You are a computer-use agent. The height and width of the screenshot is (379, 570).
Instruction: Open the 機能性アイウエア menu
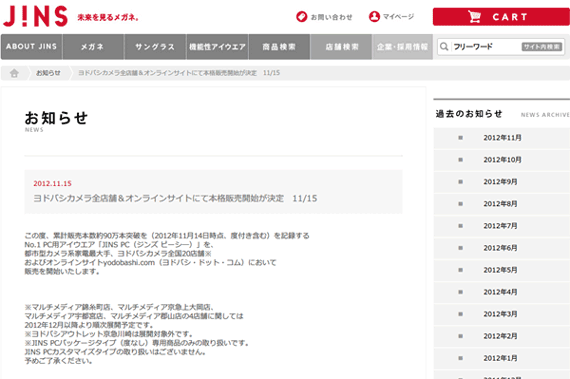pos(217,47)
